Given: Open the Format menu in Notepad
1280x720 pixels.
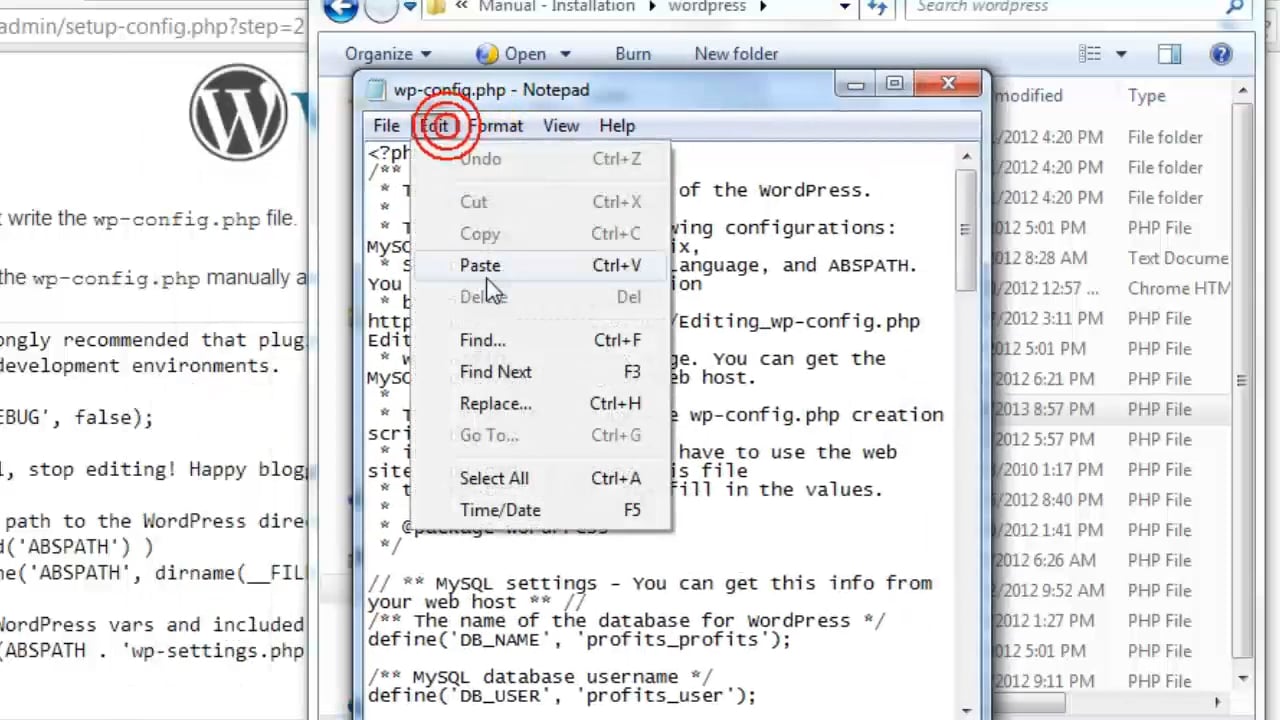Looking at the screenshot, I should point(497,126).
